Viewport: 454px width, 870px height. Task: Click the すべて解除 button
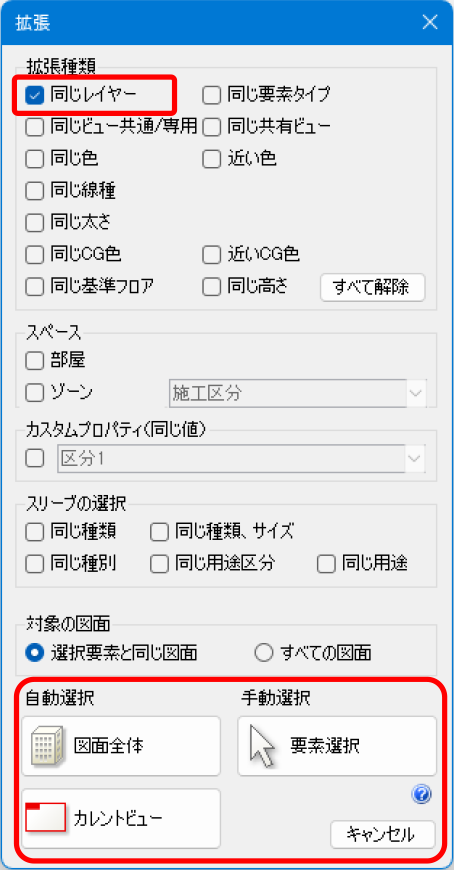[x=372, y=287]
